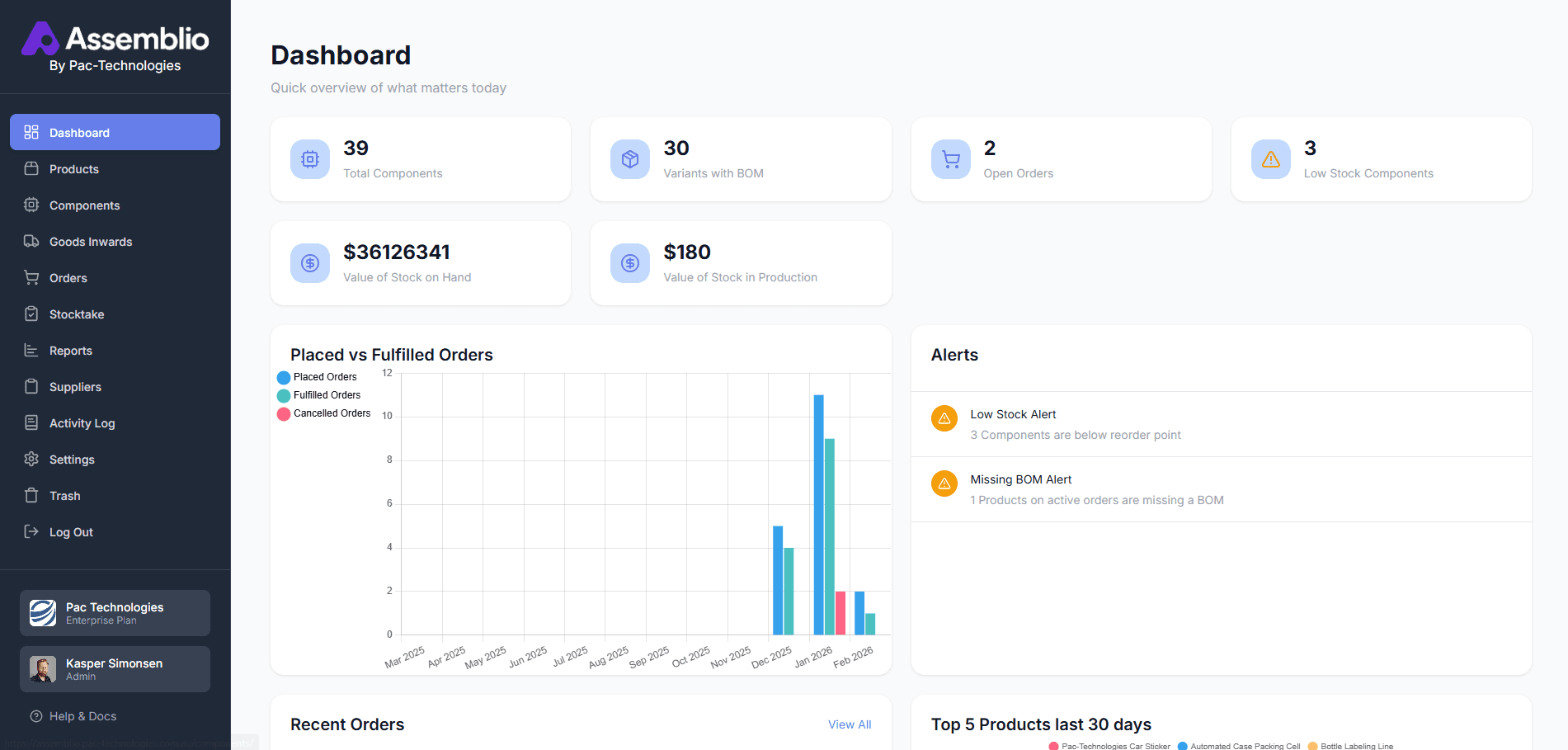This screenshot has width=1568, height=750.
Task: Click the Orders cart icon in sidebar
Action: (31, 277)
